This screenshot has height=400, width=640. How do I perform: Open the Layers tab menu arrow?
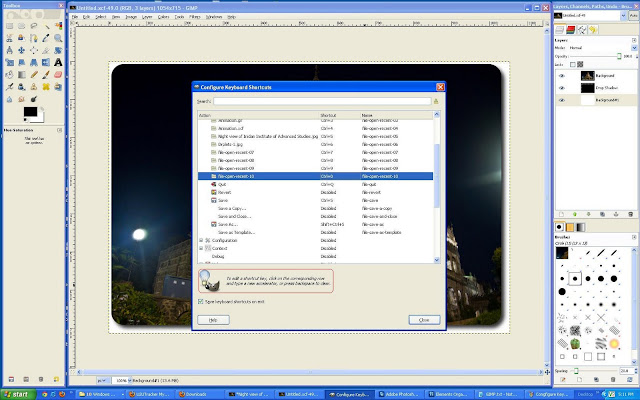click(x=634, y=40)
